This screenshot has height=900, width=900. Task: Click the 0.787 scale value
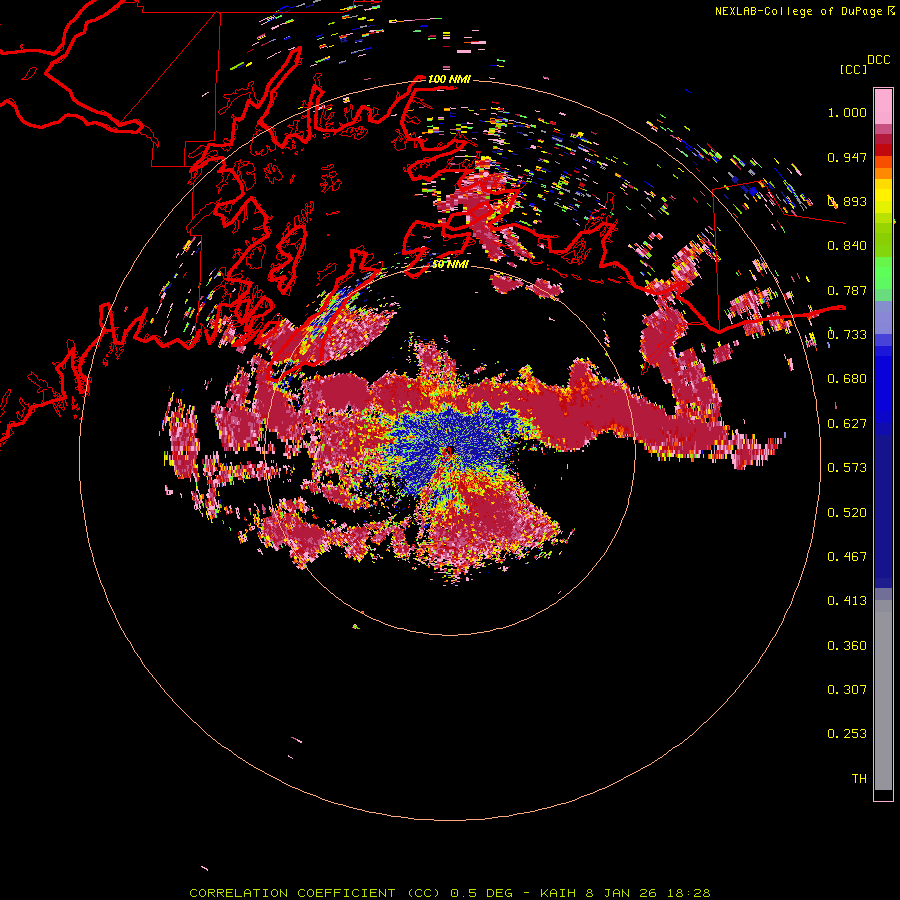point(847,290)
